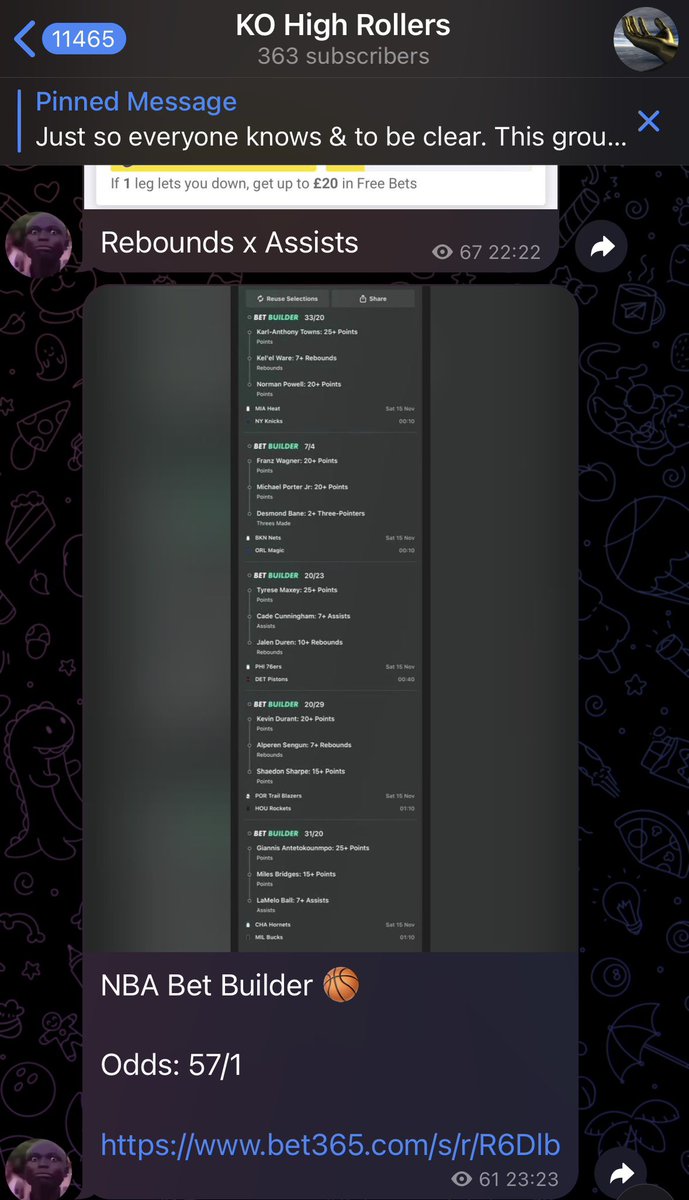The height and width of the screenshot is (1200, 689).
Task: Open the bet slip screenshot image
Action: (x=330, y=618)
